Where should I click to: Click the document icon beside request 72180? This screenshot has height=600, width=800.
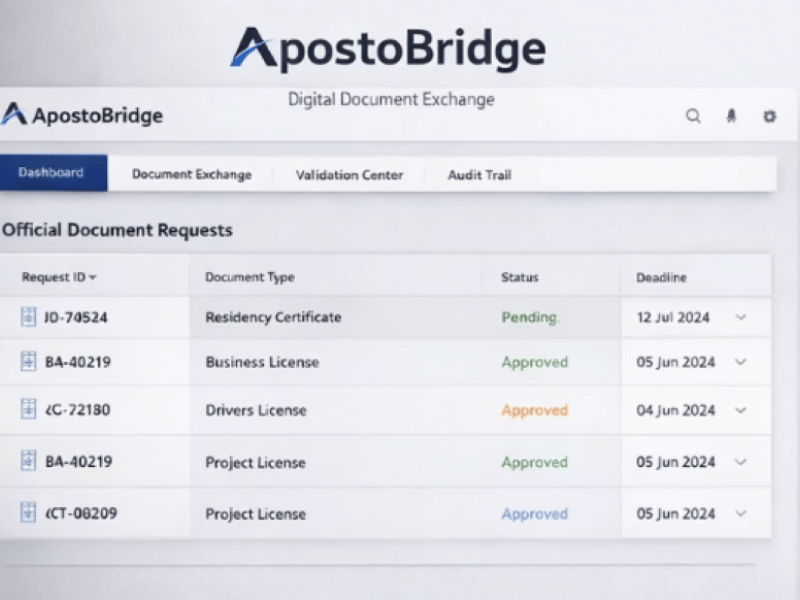click(x=28, y=409)
